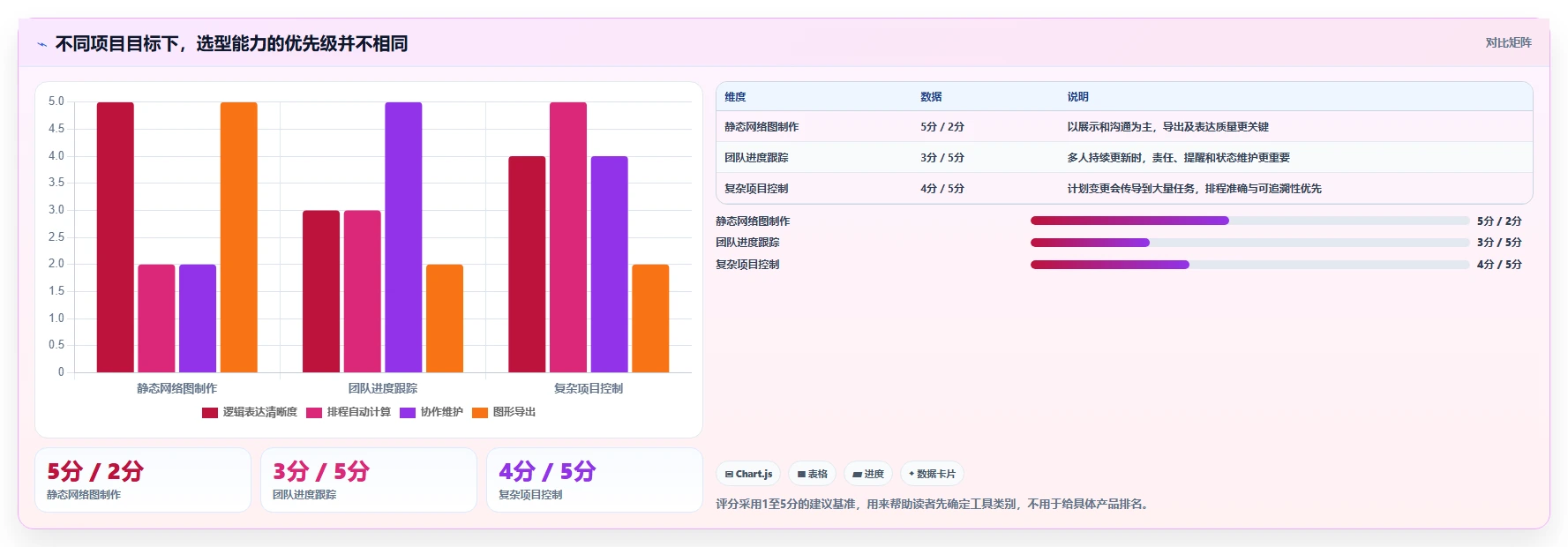Click the 复杂项目控制 progress bar
1568x547 pixels.
(x=1250, y=265)
